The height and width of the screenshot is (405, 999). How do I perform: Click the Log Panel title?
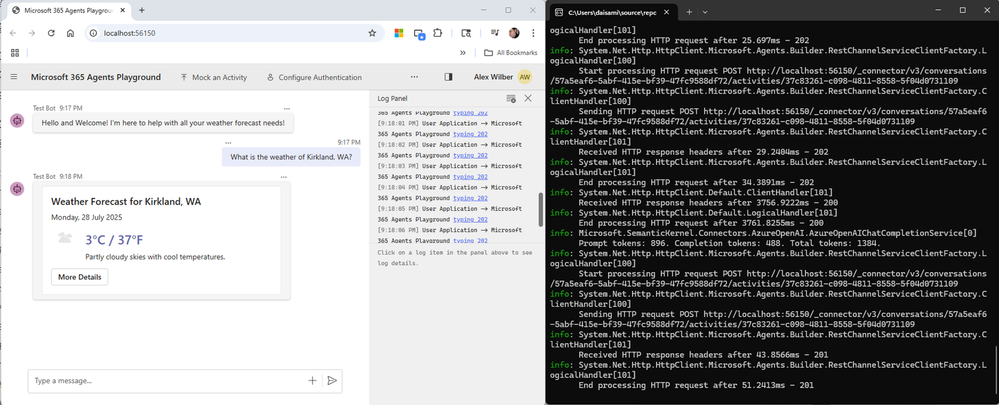[x=392, y=99]
